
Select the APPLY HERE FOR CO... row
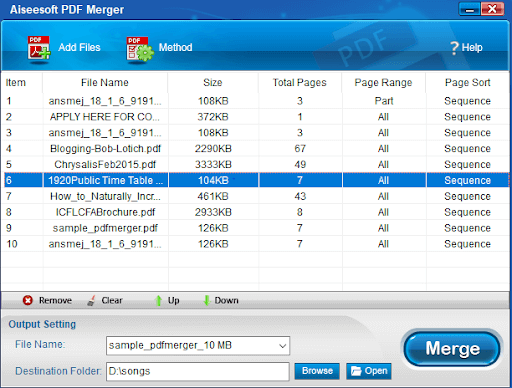click(x=255, y=117)
